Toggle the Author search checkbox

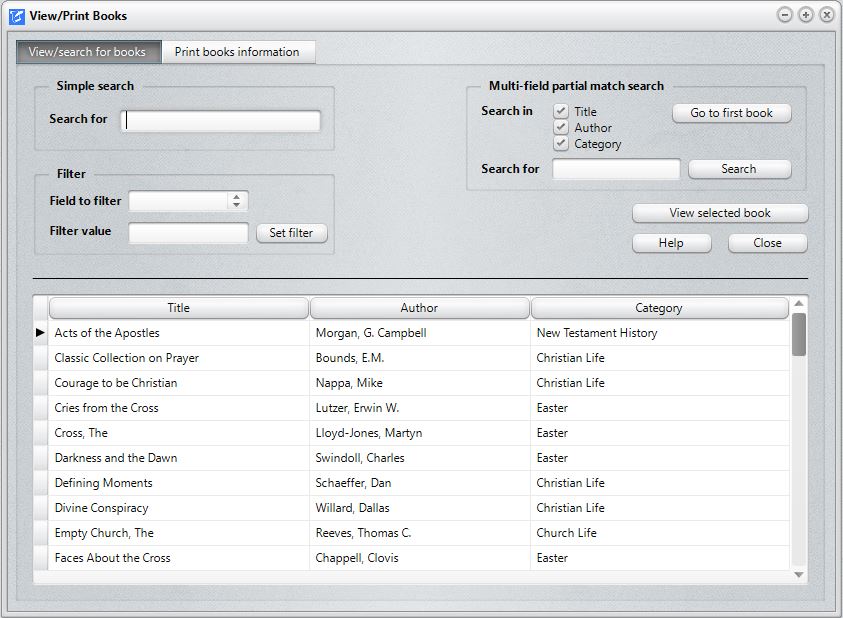[x=561, y=128]
